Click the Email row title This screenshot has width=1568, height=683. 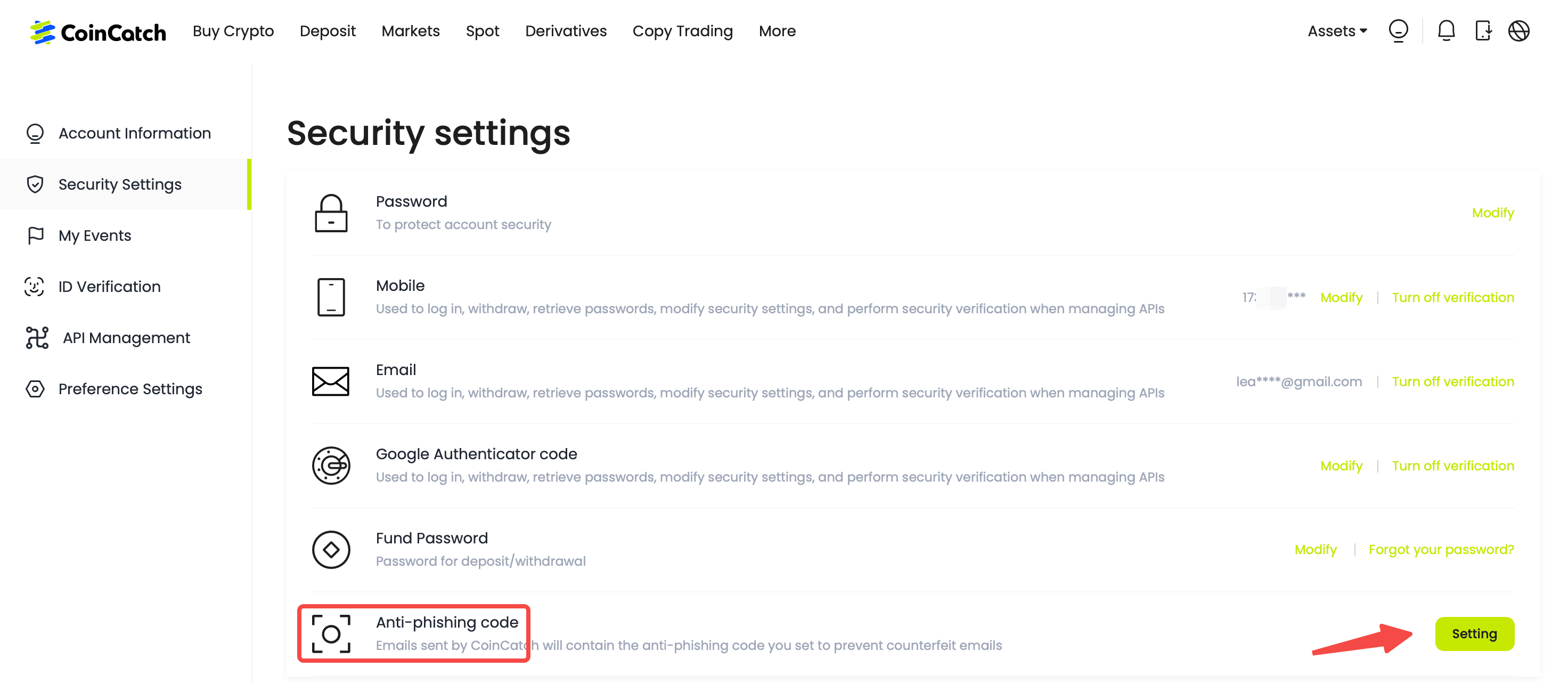(396, 370)
